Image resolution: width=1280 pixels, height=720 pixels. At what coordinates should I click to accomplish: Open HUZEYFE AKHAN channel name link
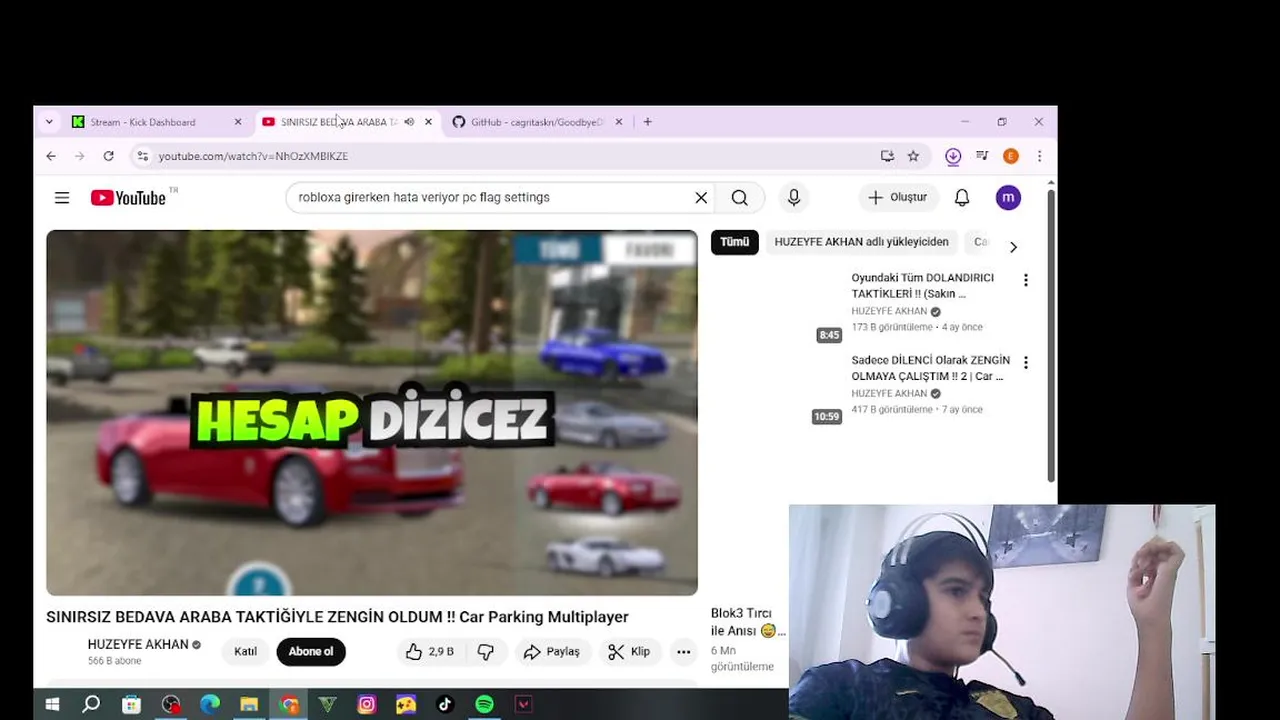point(138,645)
